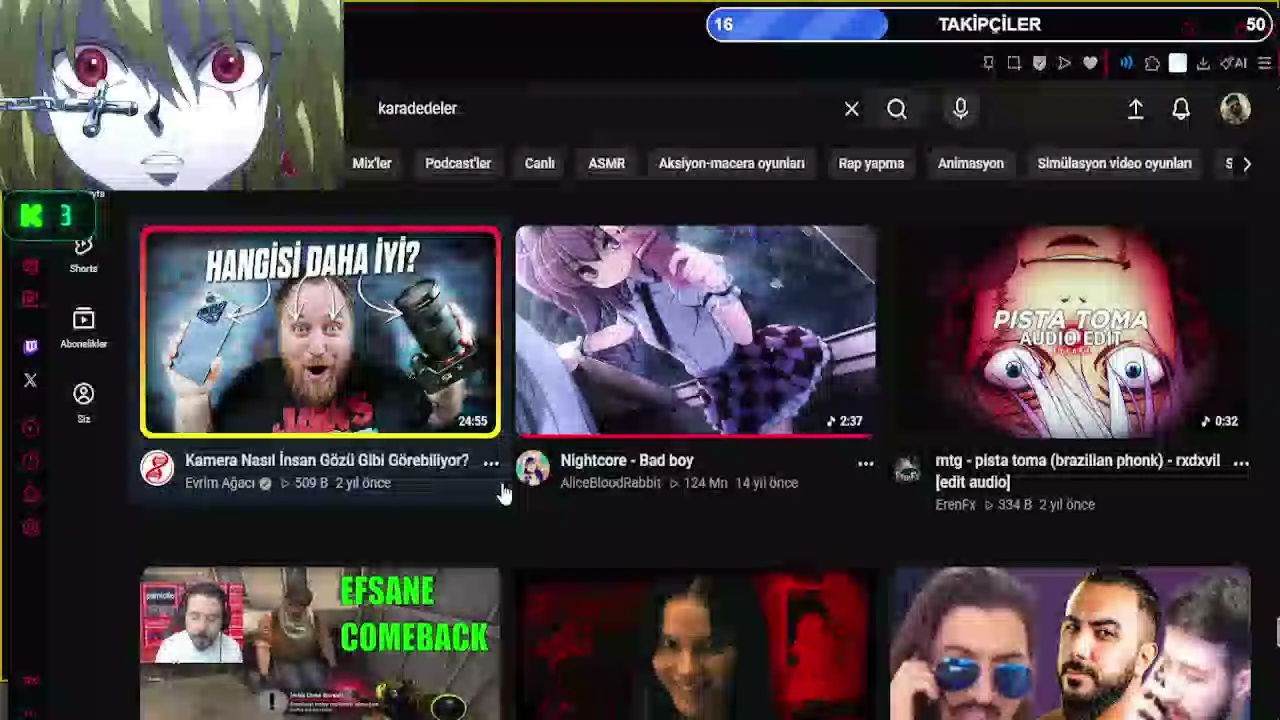Clear the search box with X
Viewport: 1280px width, 720px height.
coord(851,109)
